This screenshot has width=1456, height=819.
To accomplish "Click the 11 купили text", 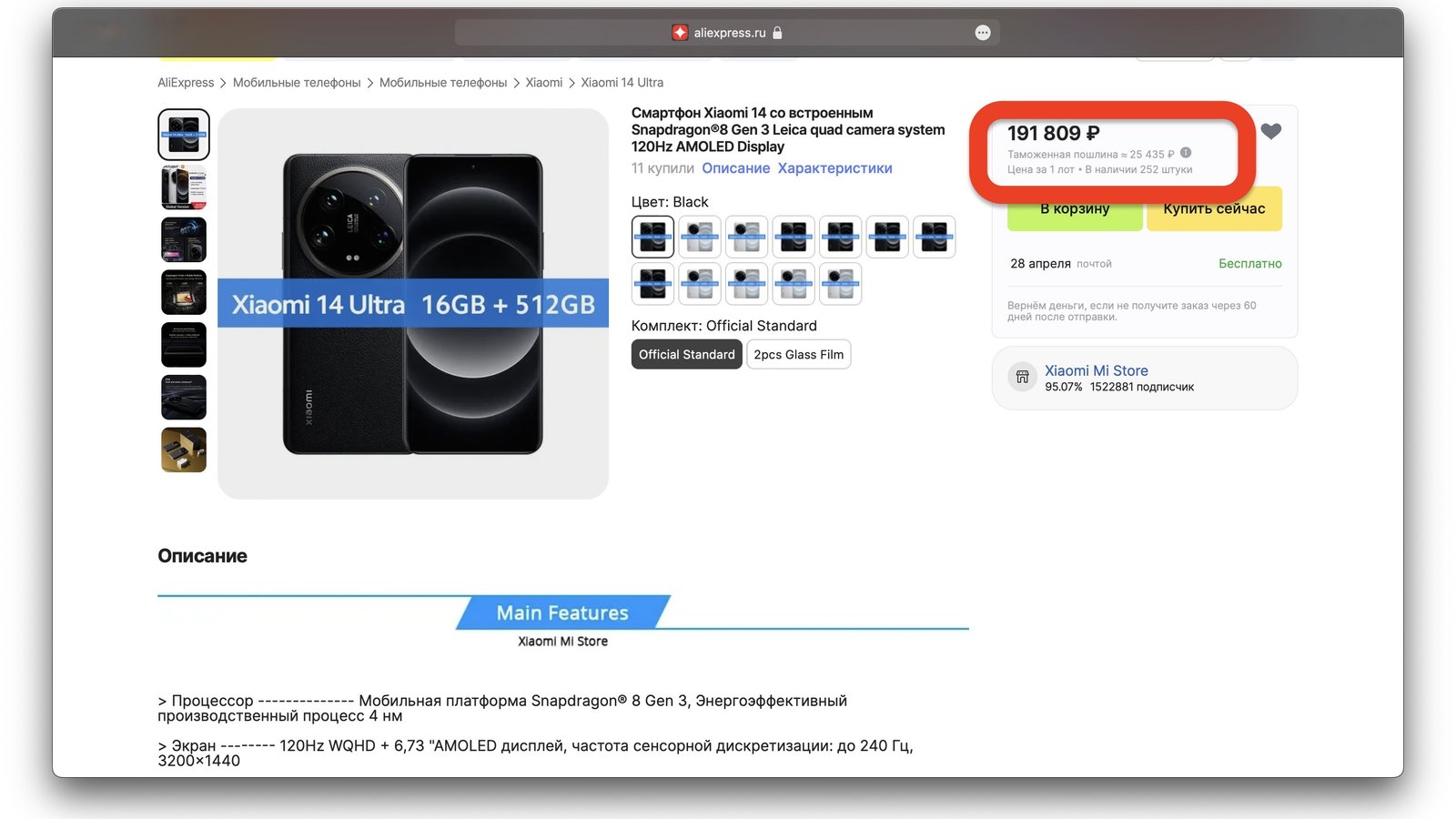I will 662,168.
